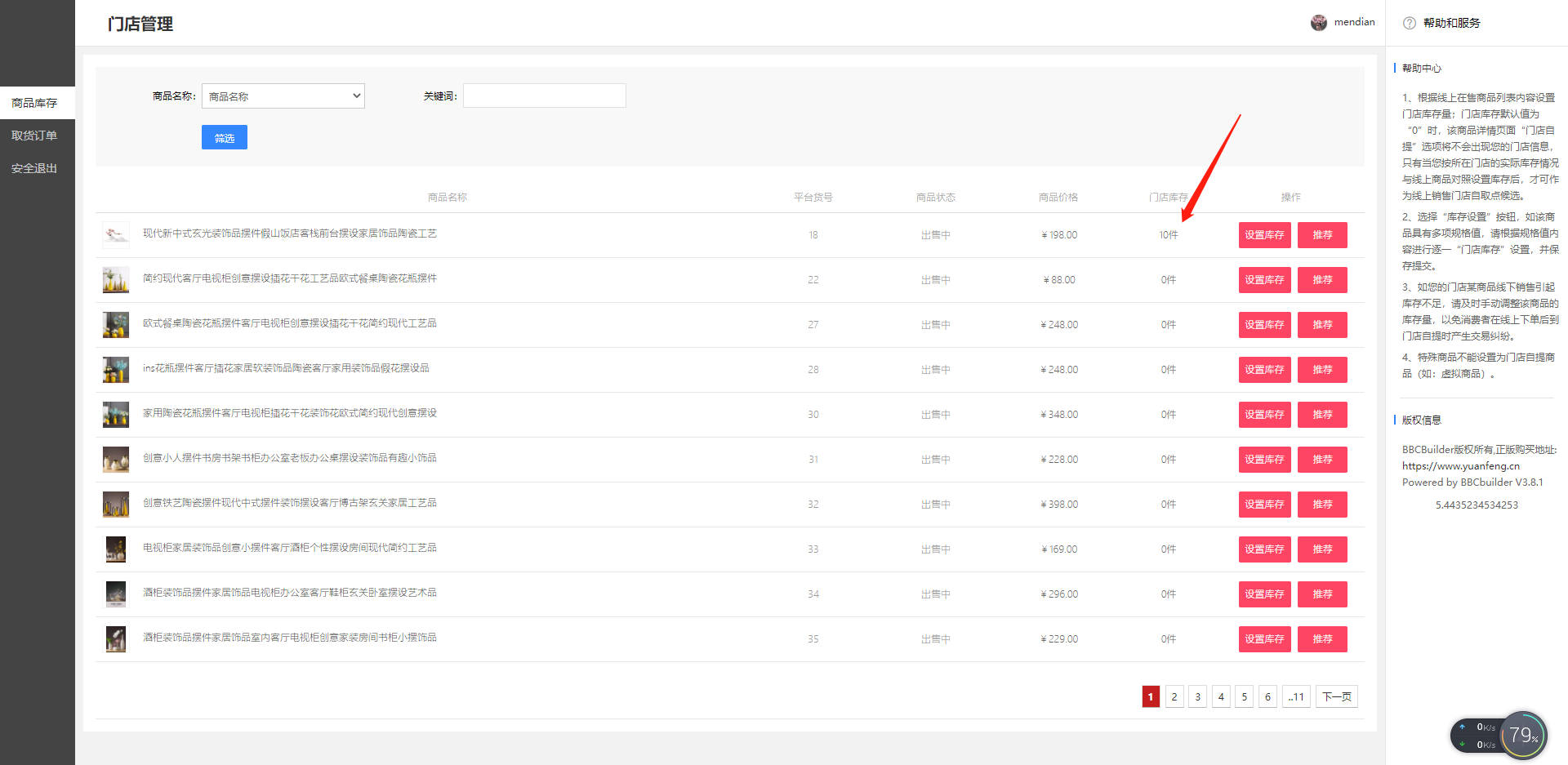Click 推荐 for product number 18
Viewport: 1568px width, 765px height.
[x=1322, y=235]
